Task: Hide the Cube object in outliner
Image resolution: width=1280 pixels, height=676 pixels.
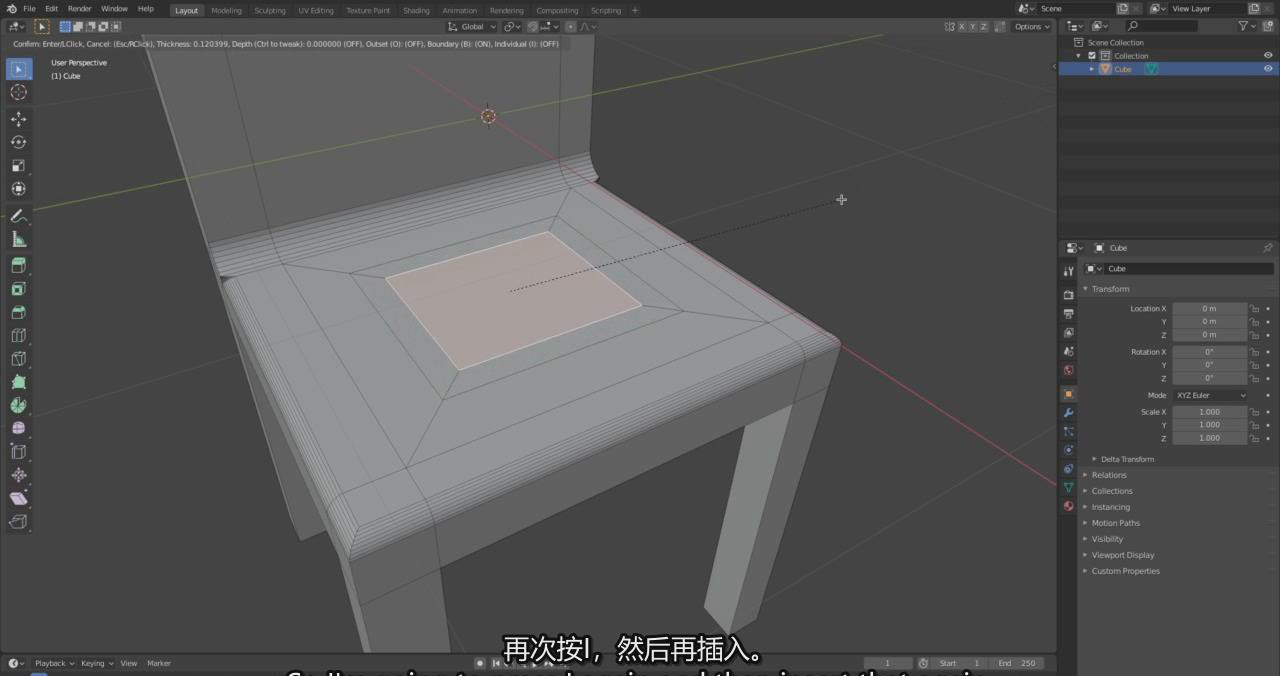Action: pyautogui.click(x=1268, y=69)
